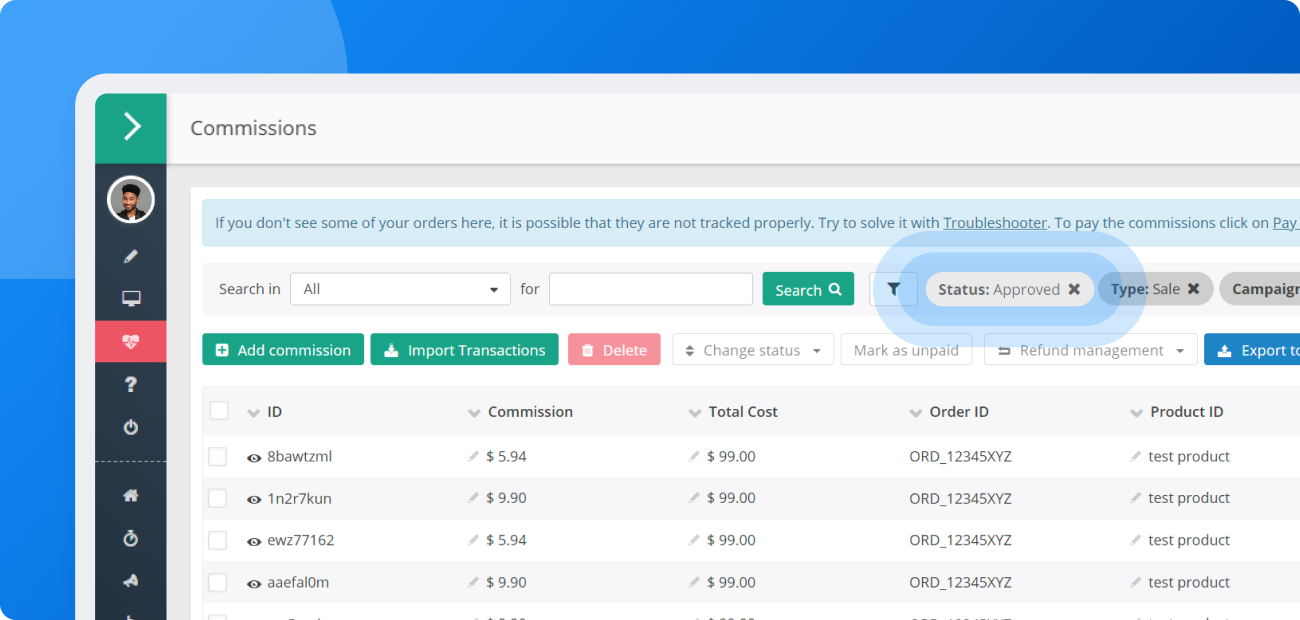Select the pencil edit icon in sidebar
1300x620 pixels.
coord(130,255)
